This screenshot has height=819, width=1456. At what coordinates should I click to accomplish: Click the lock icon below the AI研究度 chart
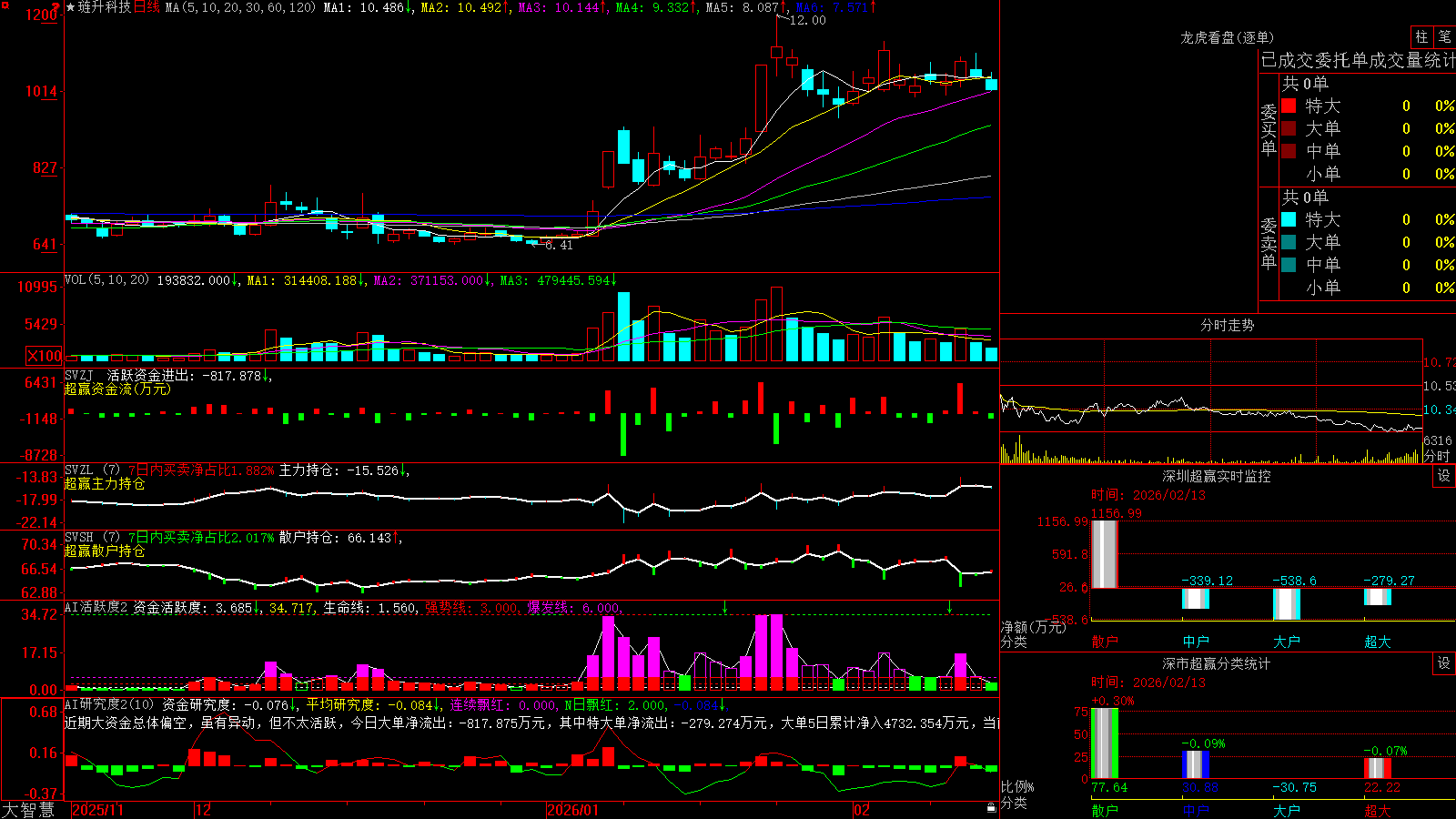coord(991,808)
